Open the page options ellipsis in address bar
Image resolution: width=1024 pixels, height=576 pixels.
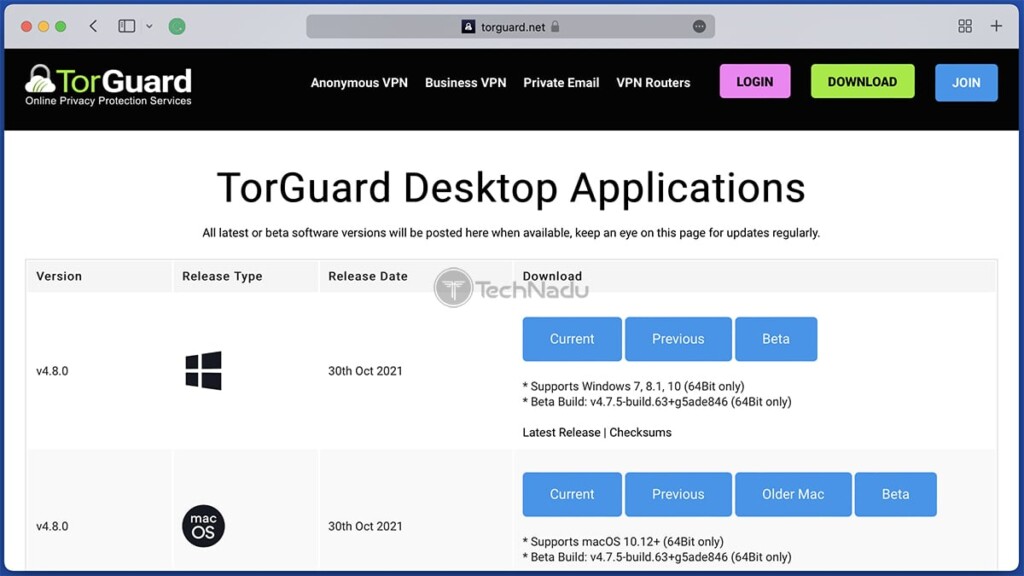pos(699,27)
